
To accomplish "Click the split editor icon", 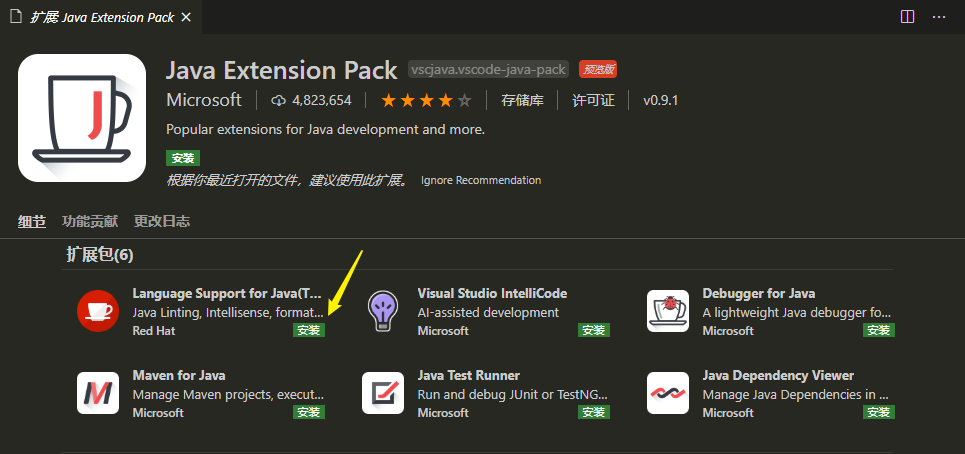I will click(907, 17).
